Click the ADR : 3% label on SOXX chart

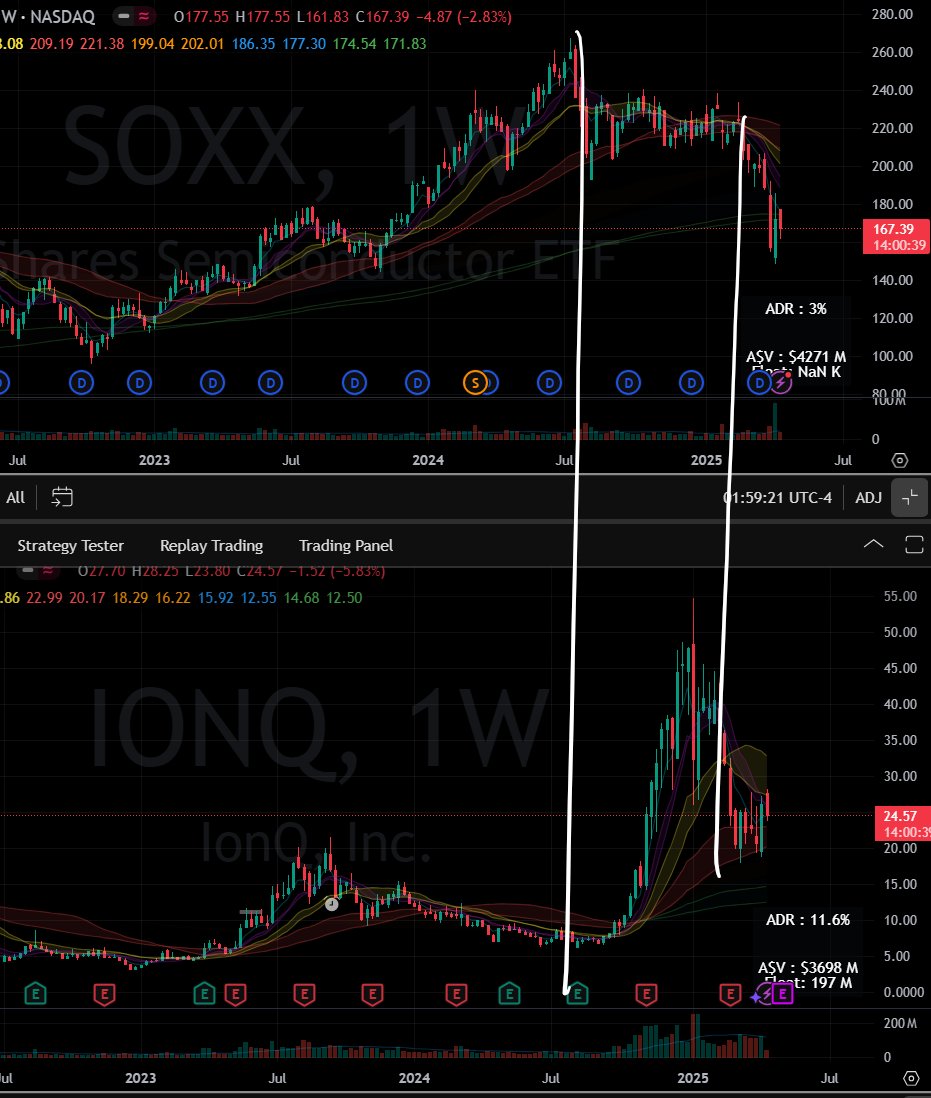(x=796, y=309)
